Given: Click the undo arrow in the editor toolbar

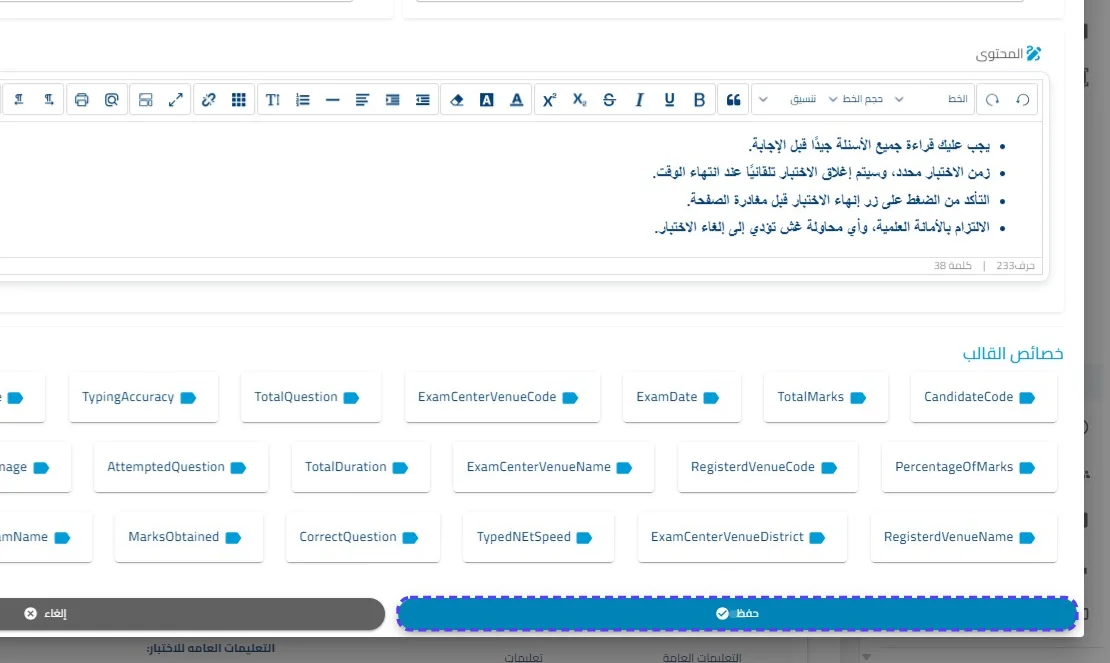Looking at the screenshot, I should point(1022,100).
